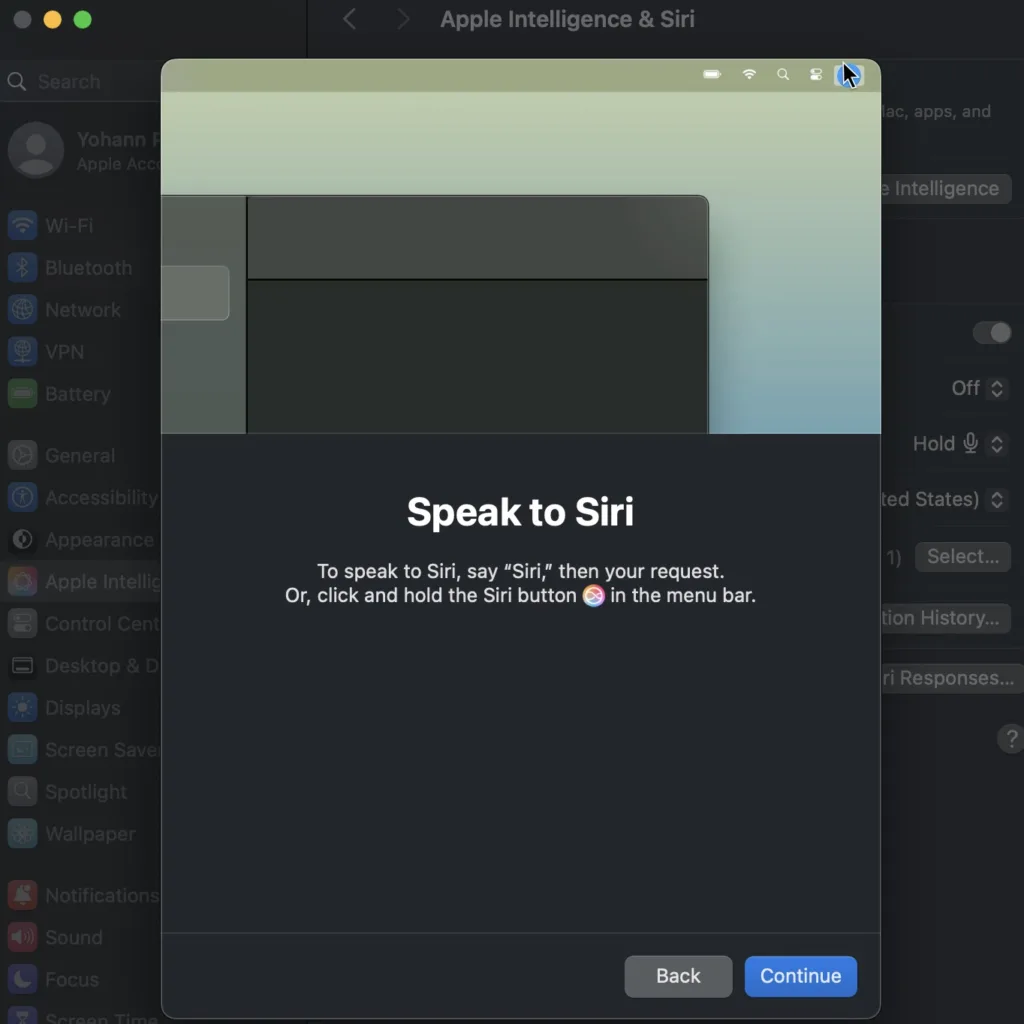Click the Select... voice button

tap(963, 556)
